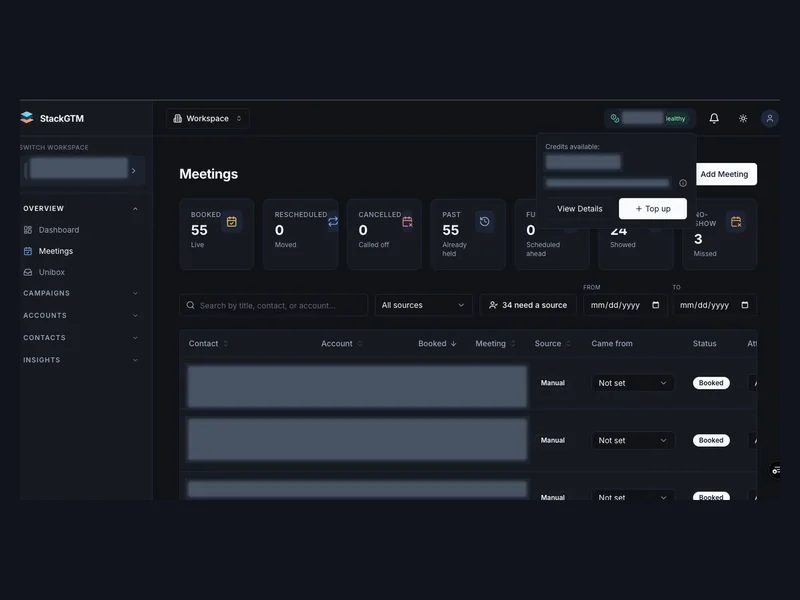
Task: Open the notifications bell
Action: 714,118
